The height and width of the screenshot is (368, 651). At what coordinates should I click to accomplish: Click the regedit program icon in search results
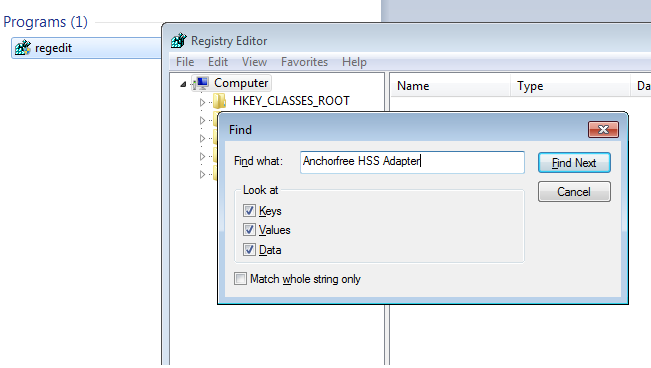(x=23, y=48)
